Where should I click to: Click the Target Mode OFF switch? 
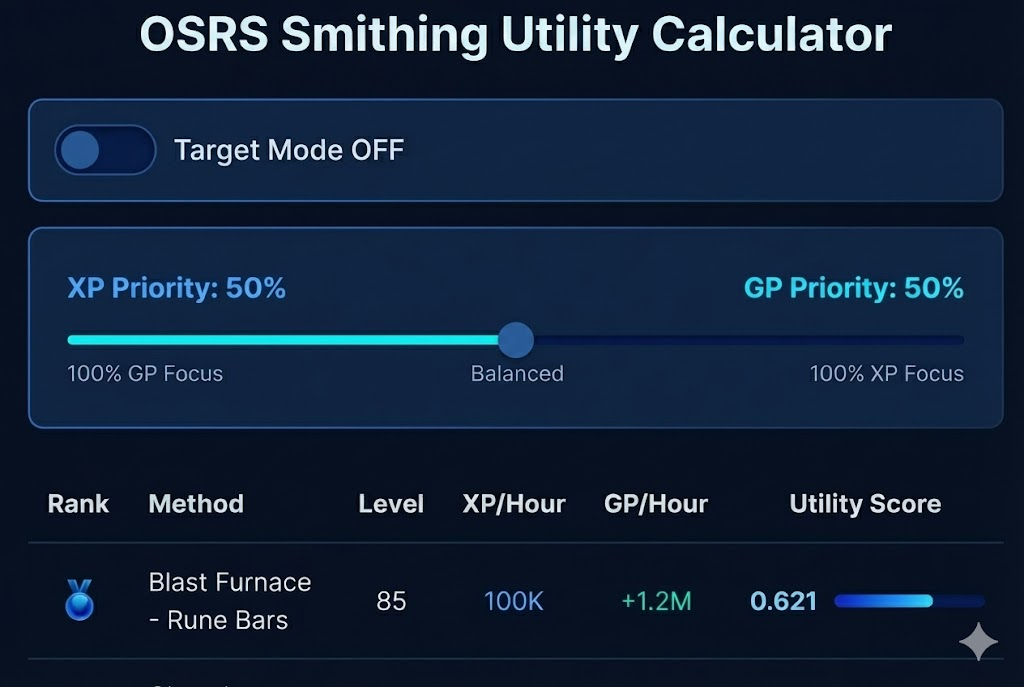[104, 150]
